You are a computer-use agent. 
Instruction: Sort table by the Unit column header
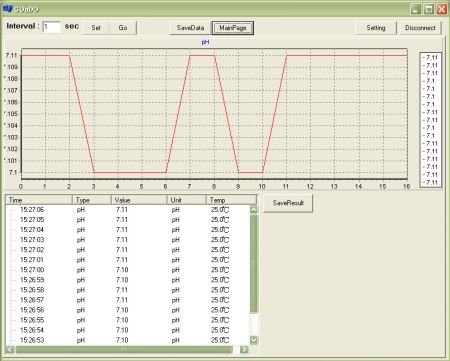tap(186, 200)
